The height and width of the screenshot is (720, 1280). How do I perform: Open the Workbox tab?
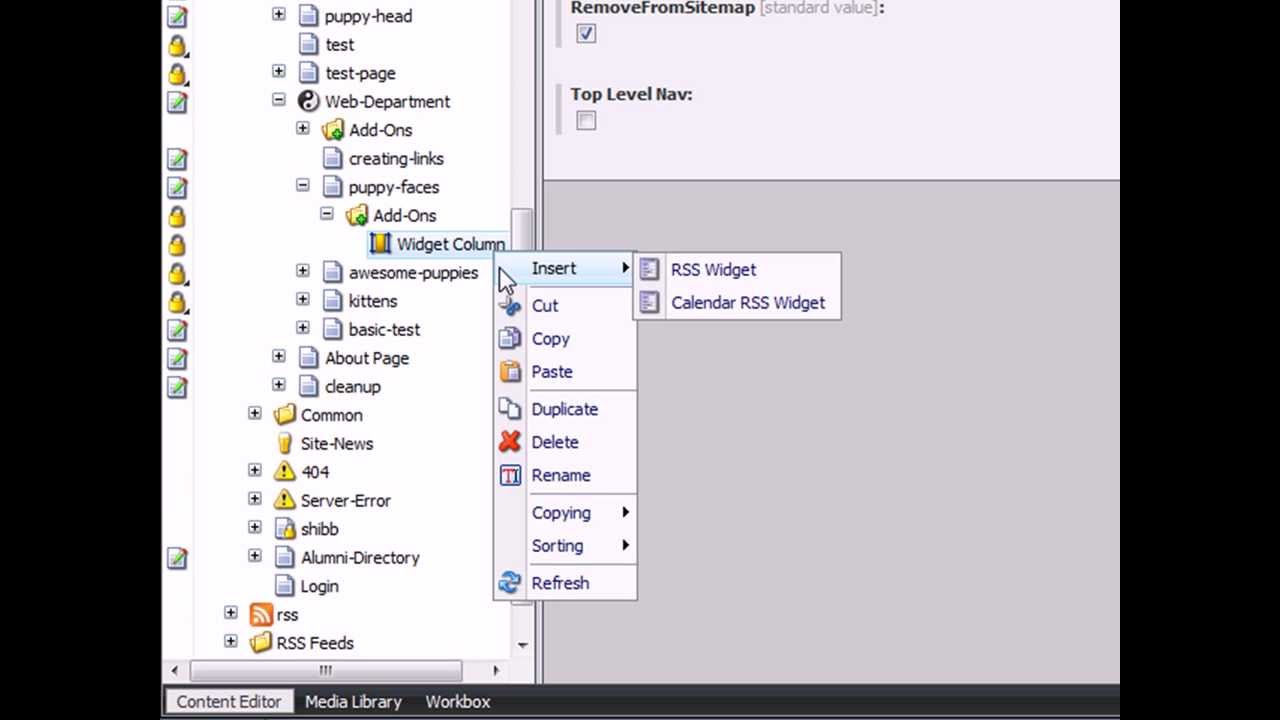pos(458,702)
